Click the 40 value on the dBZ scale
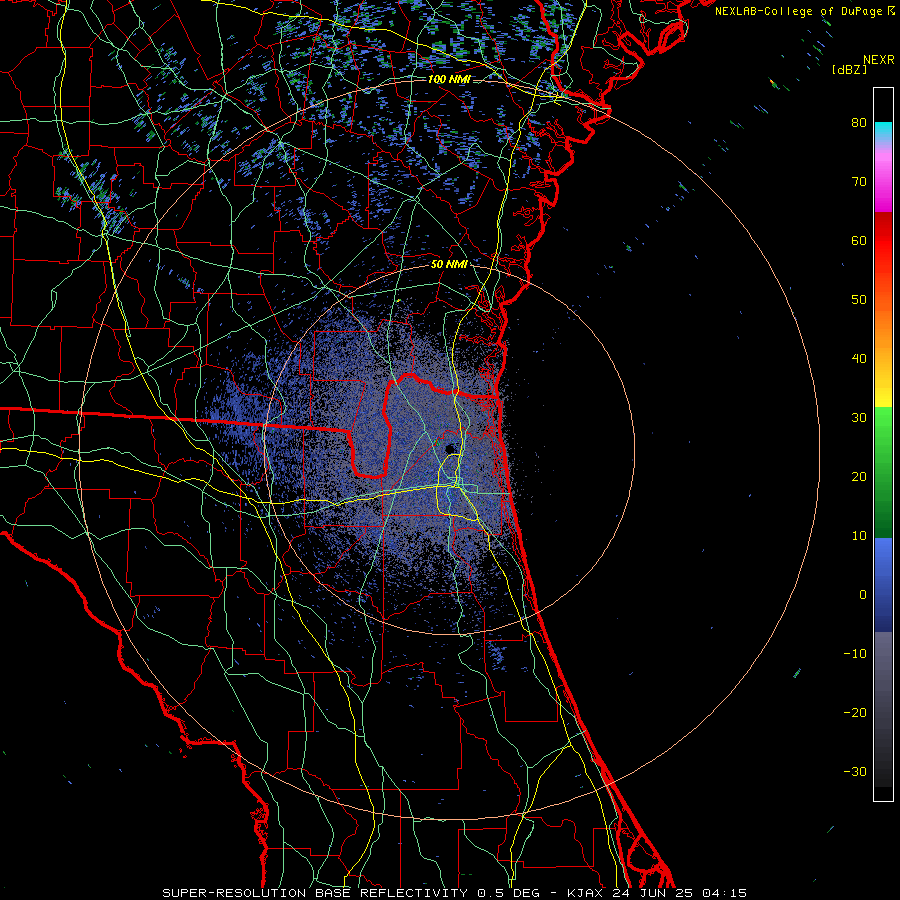Image resolution: width=900 pixels, height=900 pixels. (859, 359)
